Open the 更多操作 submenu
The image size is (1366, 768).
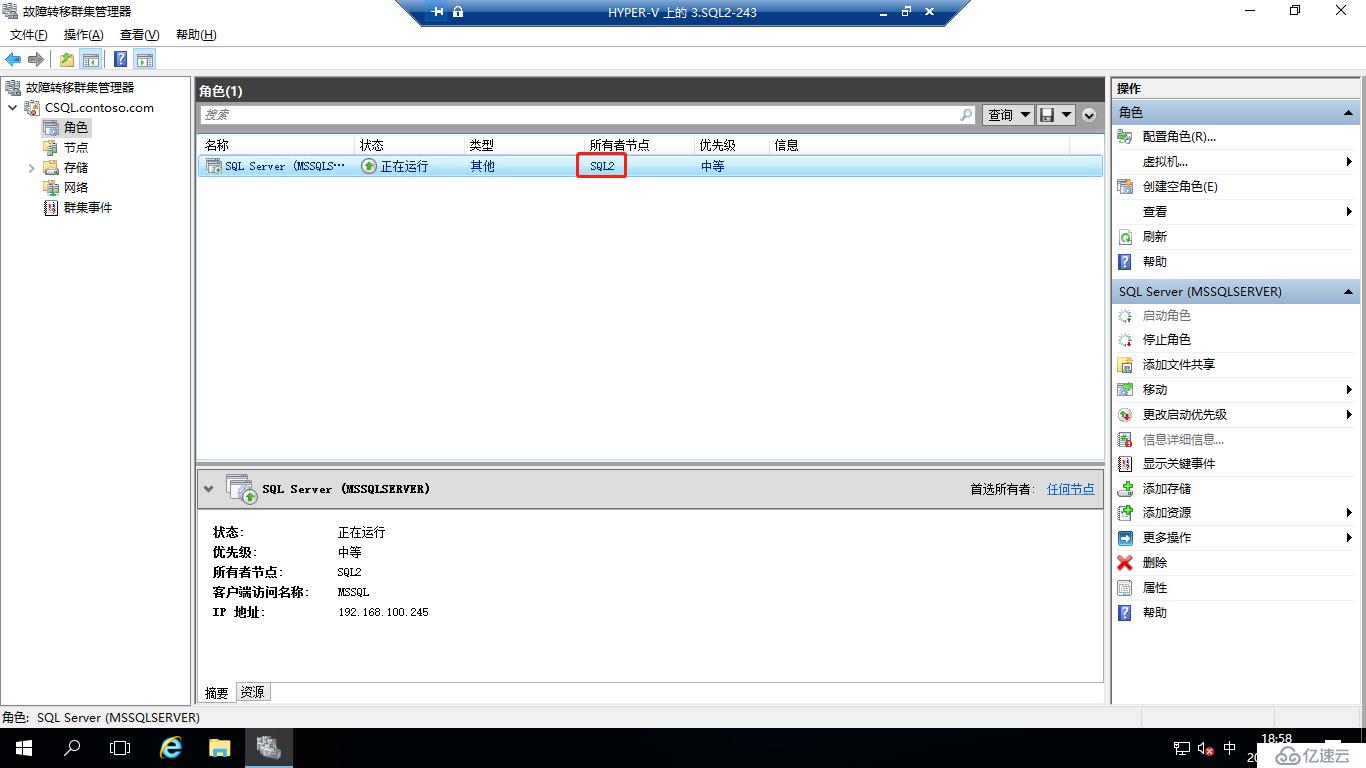tap(1167, 538)
